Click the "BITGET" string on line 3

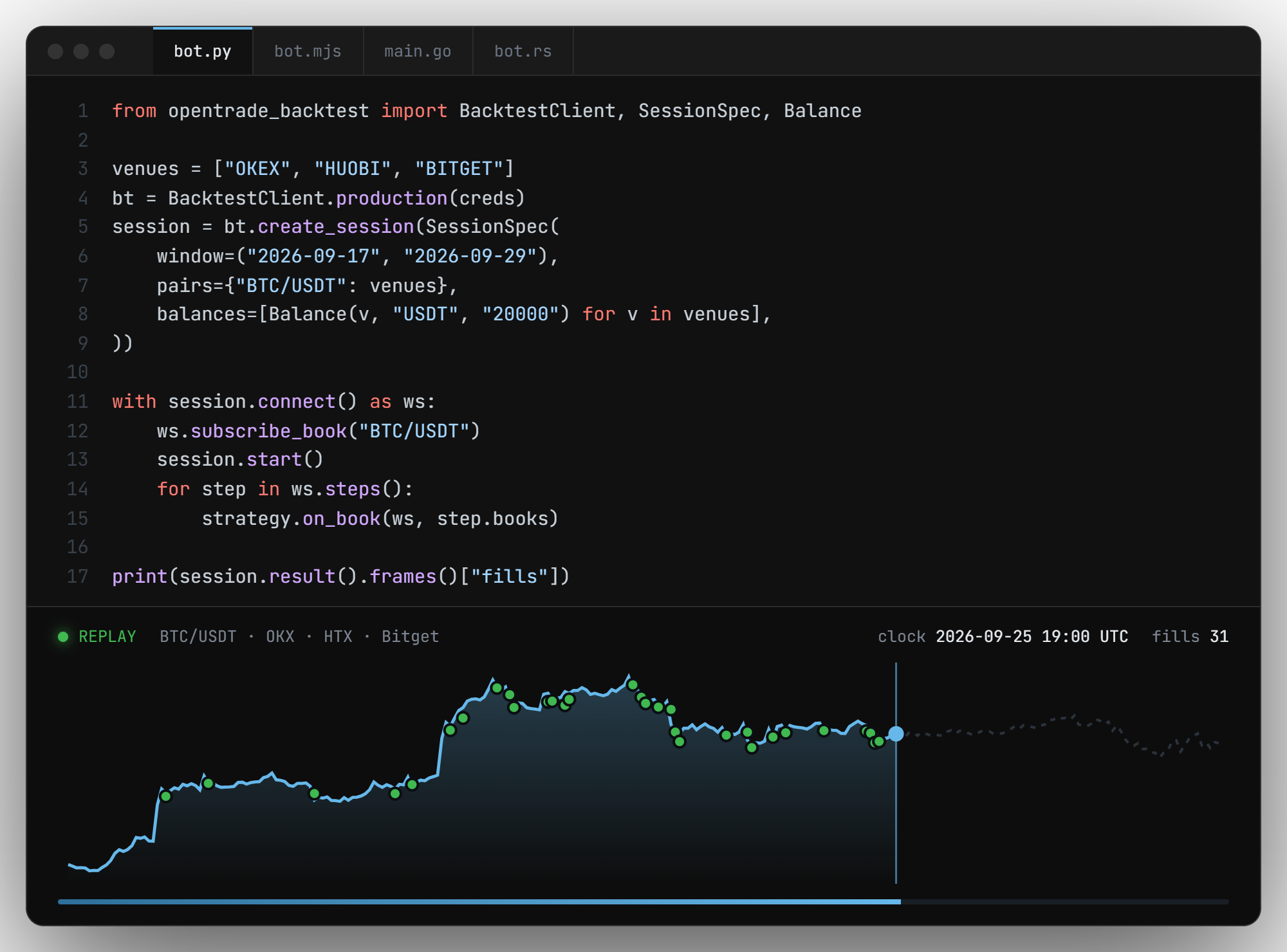pyautogui.click(x=459, y=169)
